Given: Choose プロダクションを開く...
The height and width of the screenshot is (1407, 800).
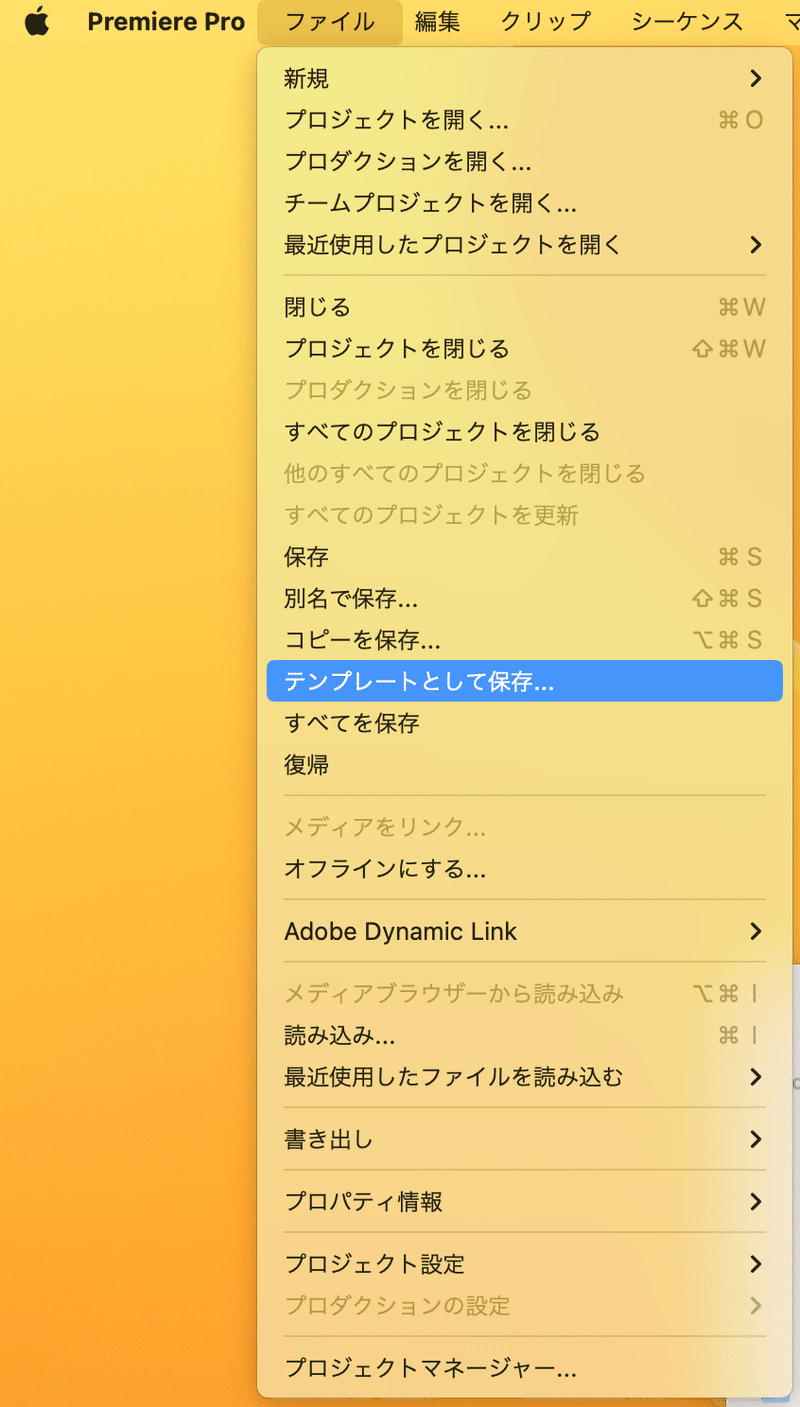Looking at the screenshot, I should pos(525,161).
